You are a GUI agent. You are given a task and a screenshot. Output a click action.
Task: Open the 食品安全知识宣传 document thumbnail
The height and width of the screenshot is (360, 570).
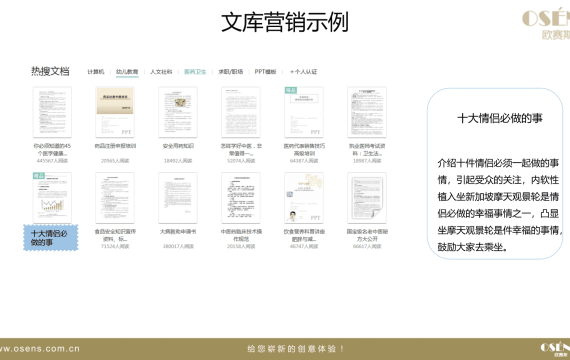coord(115,197)
